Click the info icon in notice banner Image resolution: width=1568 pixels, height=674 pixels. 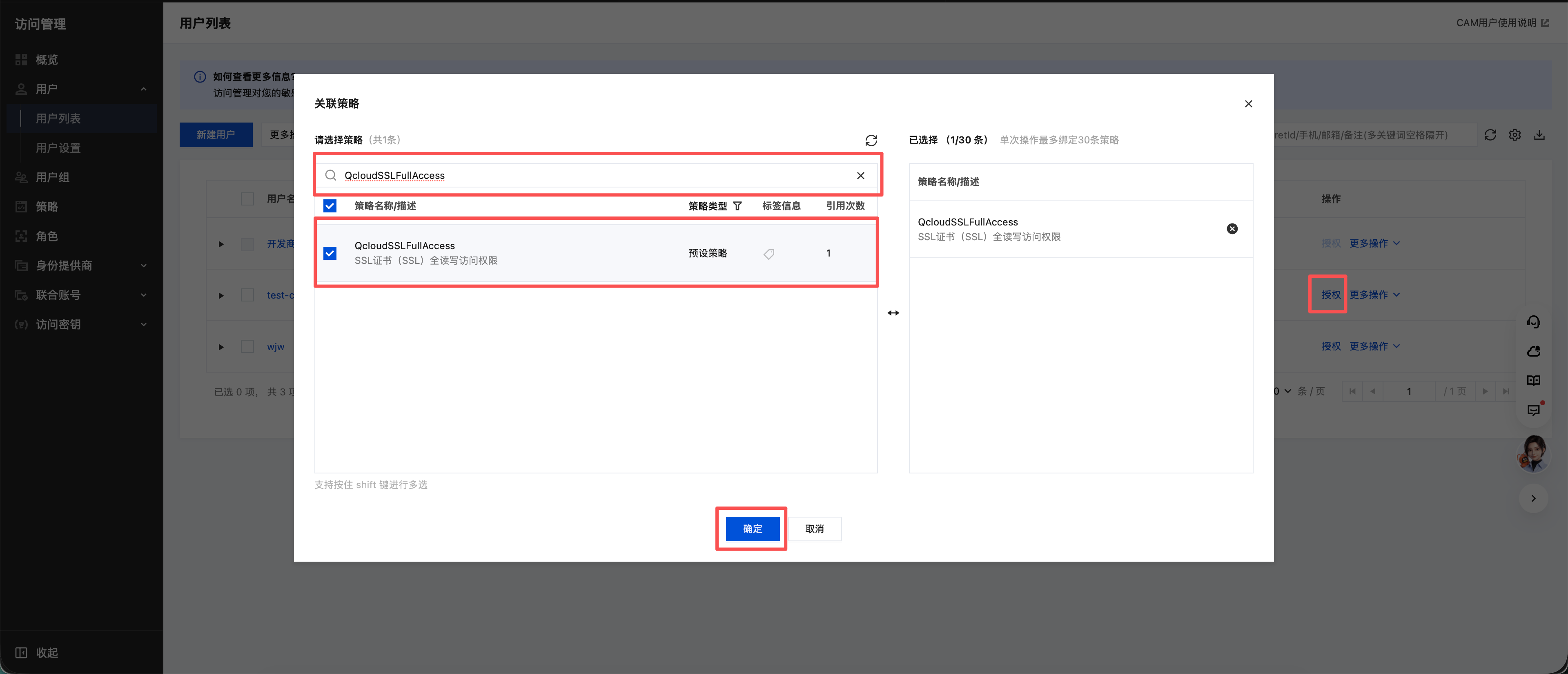(x=200, y=77)
